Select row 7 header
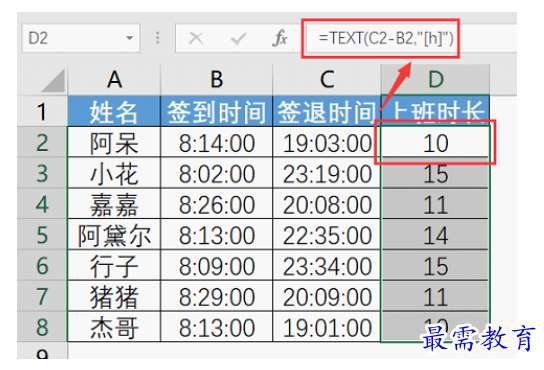This screenshot has width=544, height=370. click(42, 296)
